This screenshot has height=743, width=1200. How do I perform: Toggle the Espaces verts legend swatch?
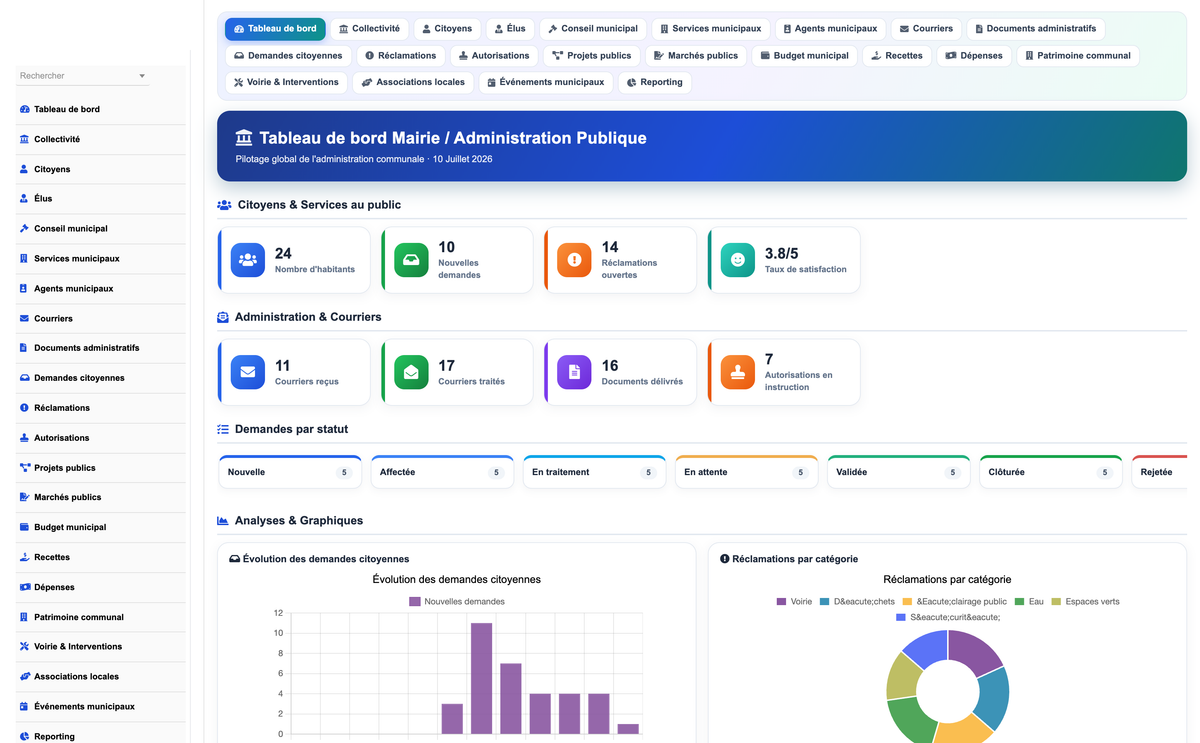[1056, 602]
